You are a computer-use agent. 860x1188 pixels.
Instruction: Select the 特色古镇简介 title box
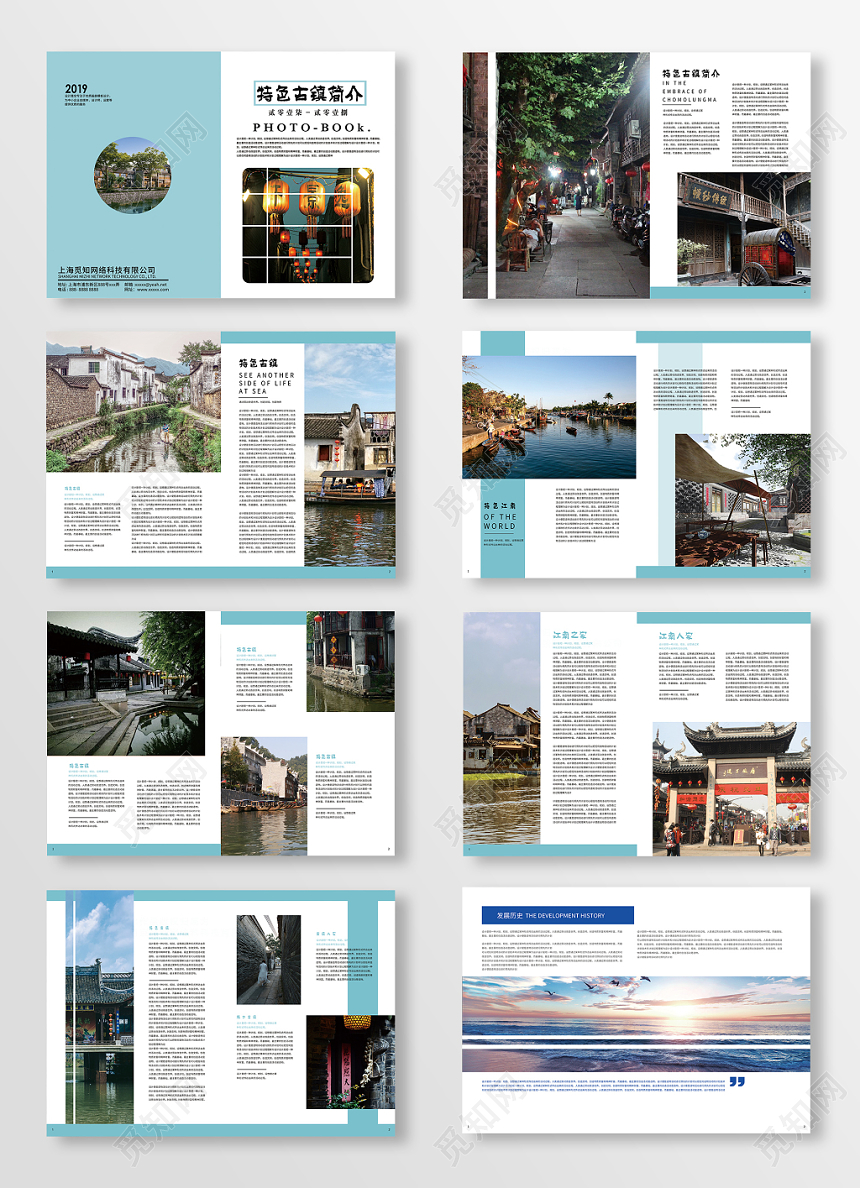point(310,94)
